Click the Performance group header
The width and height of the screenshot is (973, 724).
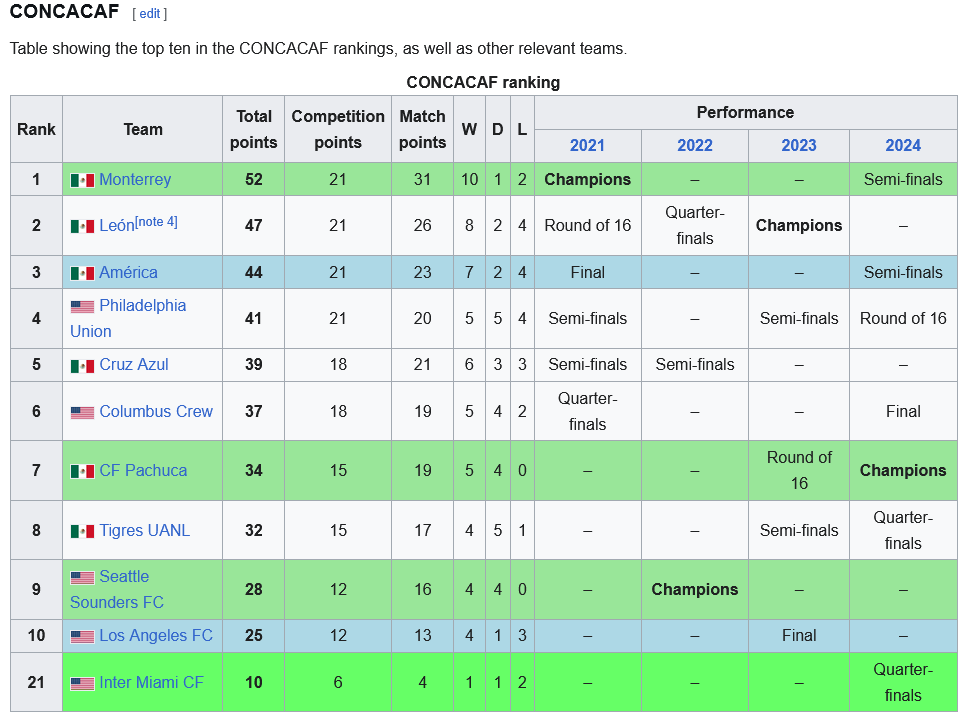[x=745, y=112]
